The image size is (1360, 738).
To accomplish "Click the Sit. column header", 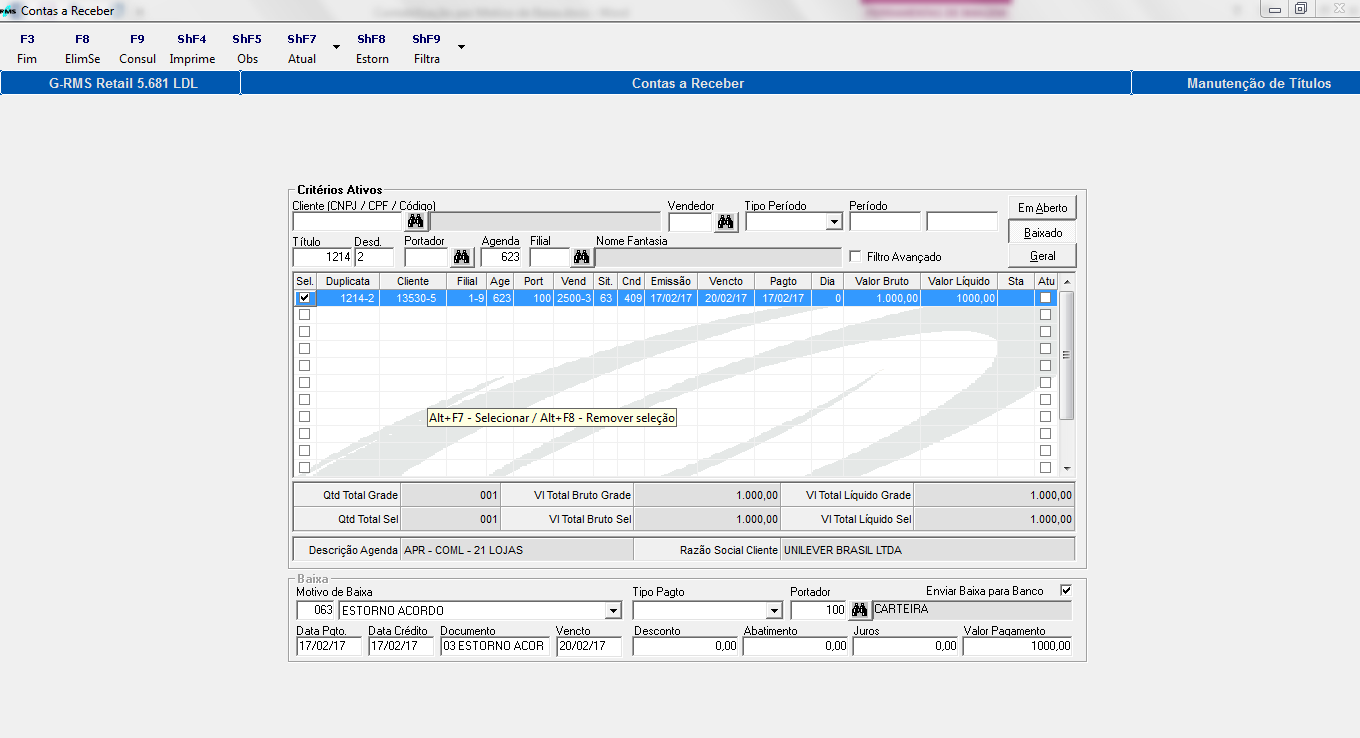I will (606, 282).
